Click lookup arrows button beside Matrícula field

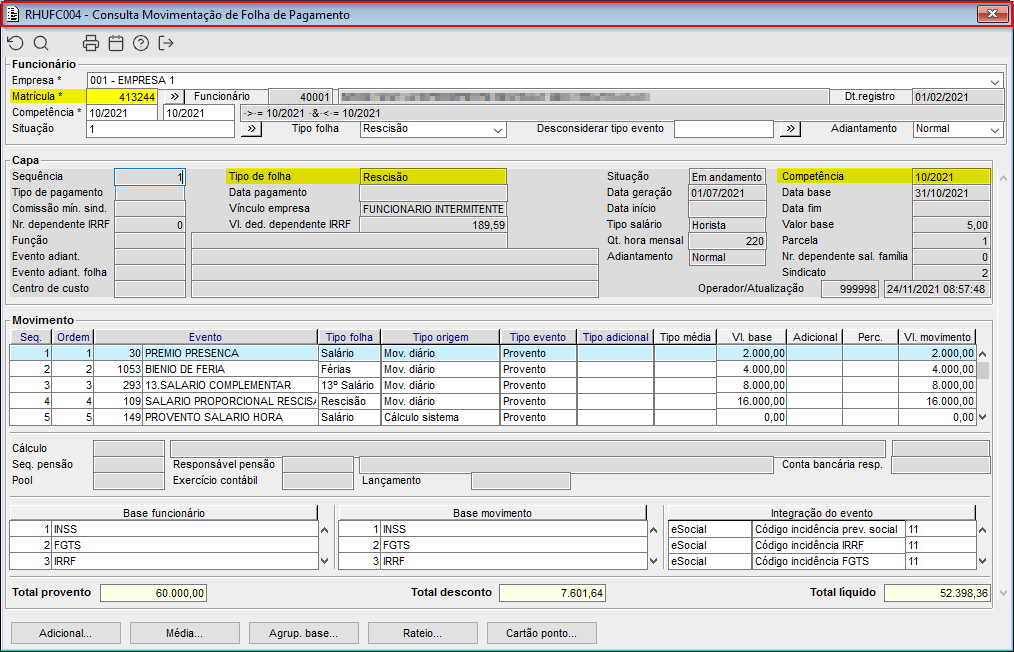[174, 97]
